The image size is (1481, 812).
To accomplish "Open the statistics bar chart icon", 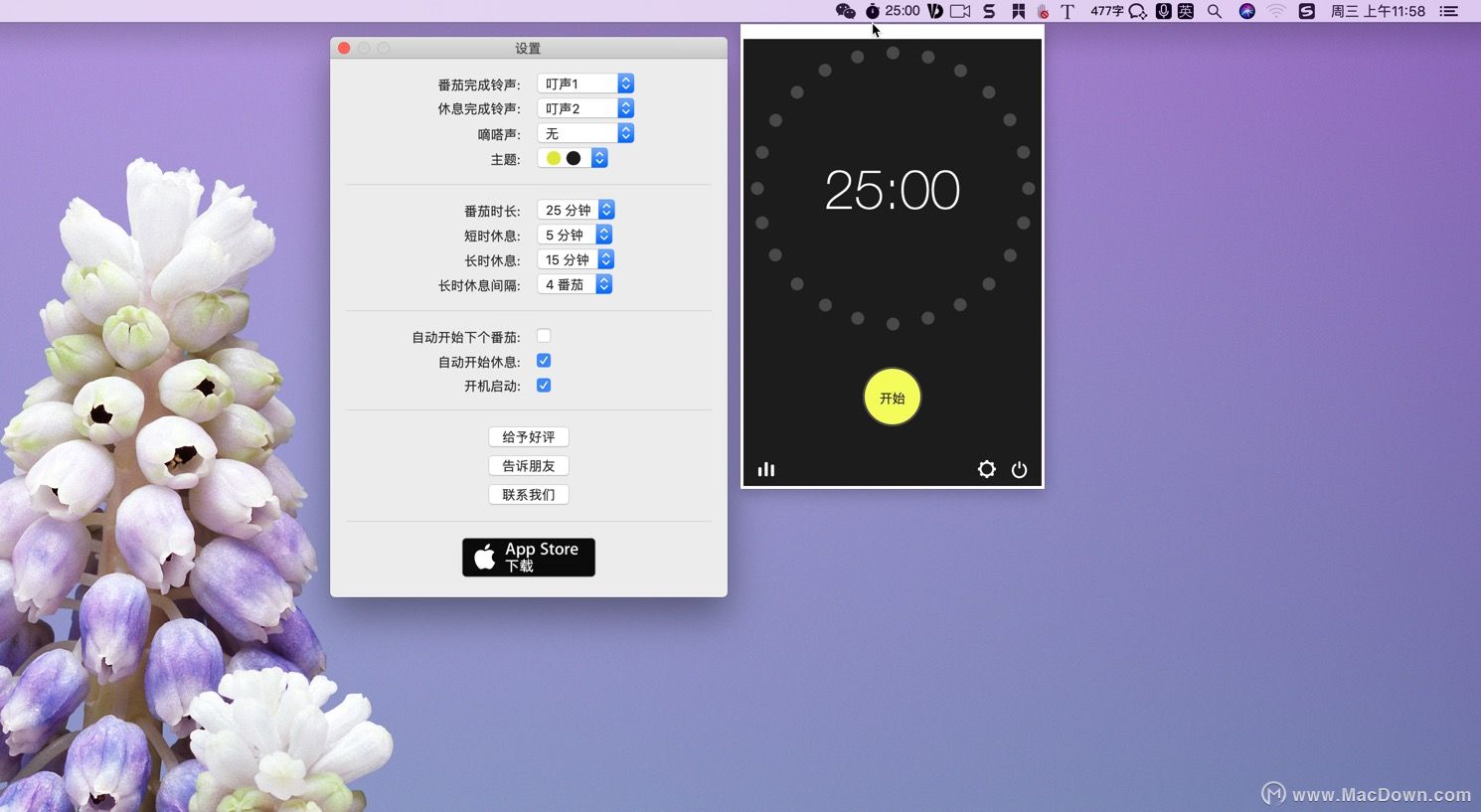I will tap(766, 469).
